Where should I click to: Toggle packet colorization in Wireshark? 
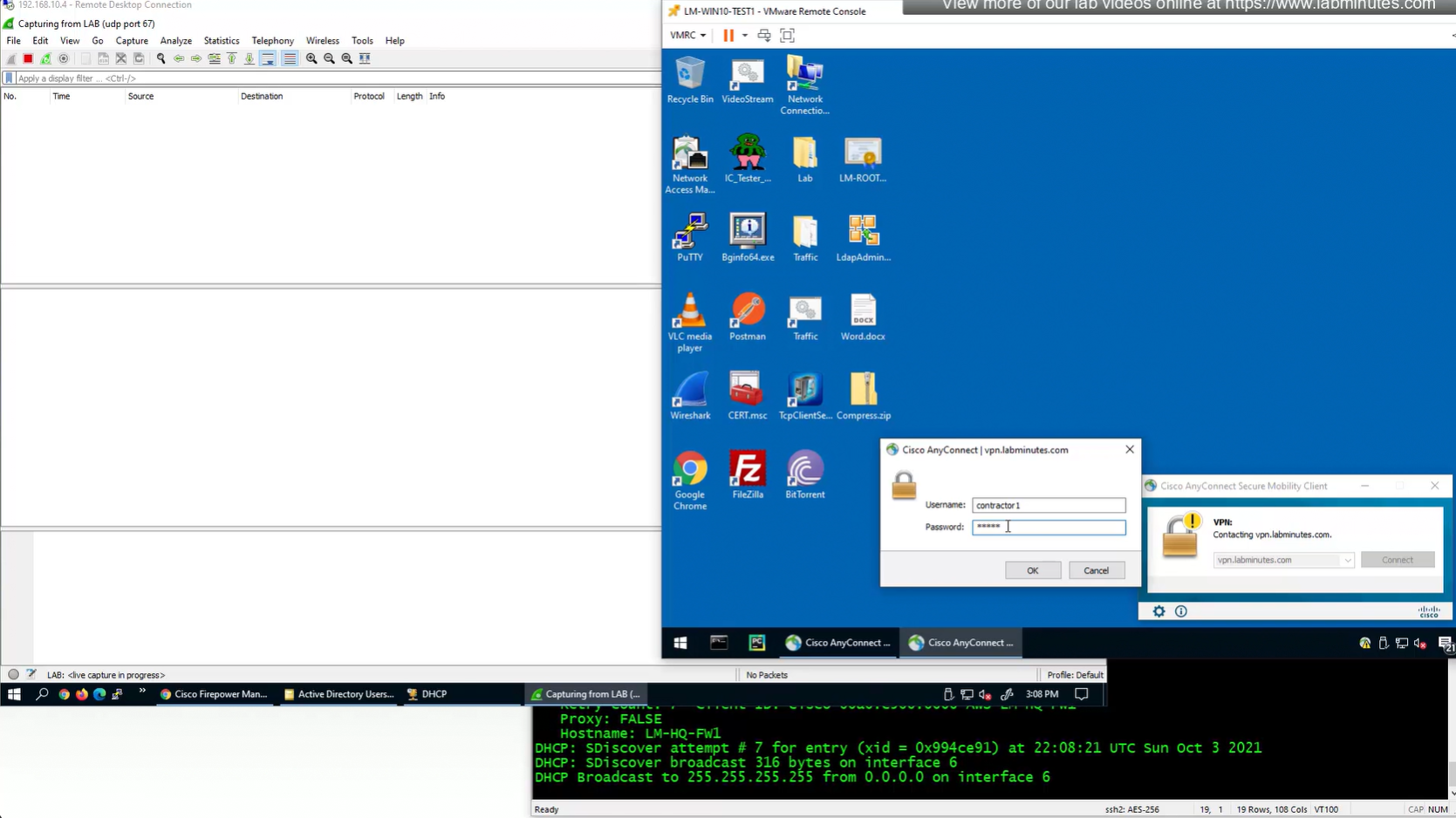click(290, 58)
